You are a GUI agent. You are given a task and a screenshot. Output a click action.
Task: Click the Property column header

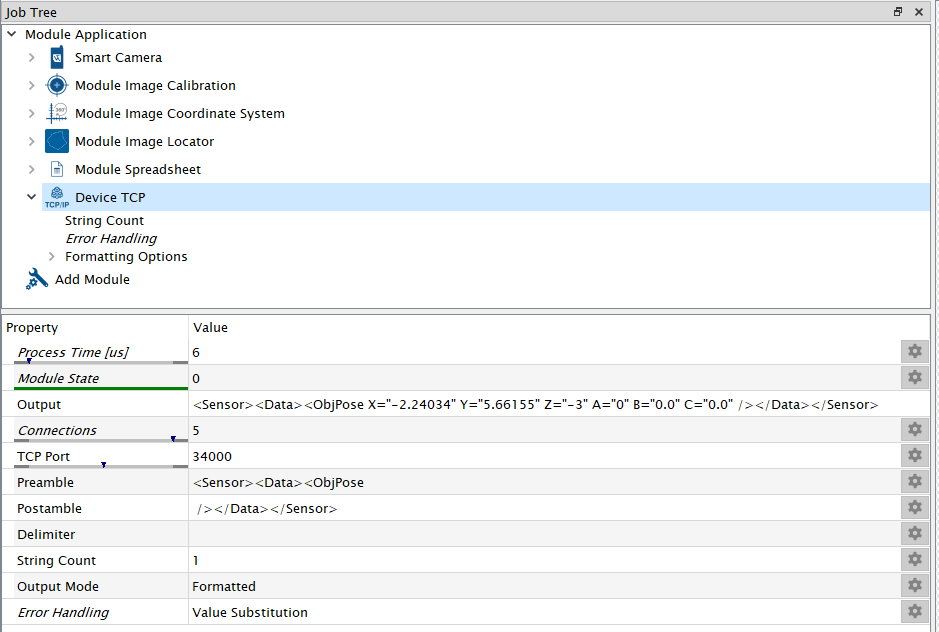click(x=32, y=328)
